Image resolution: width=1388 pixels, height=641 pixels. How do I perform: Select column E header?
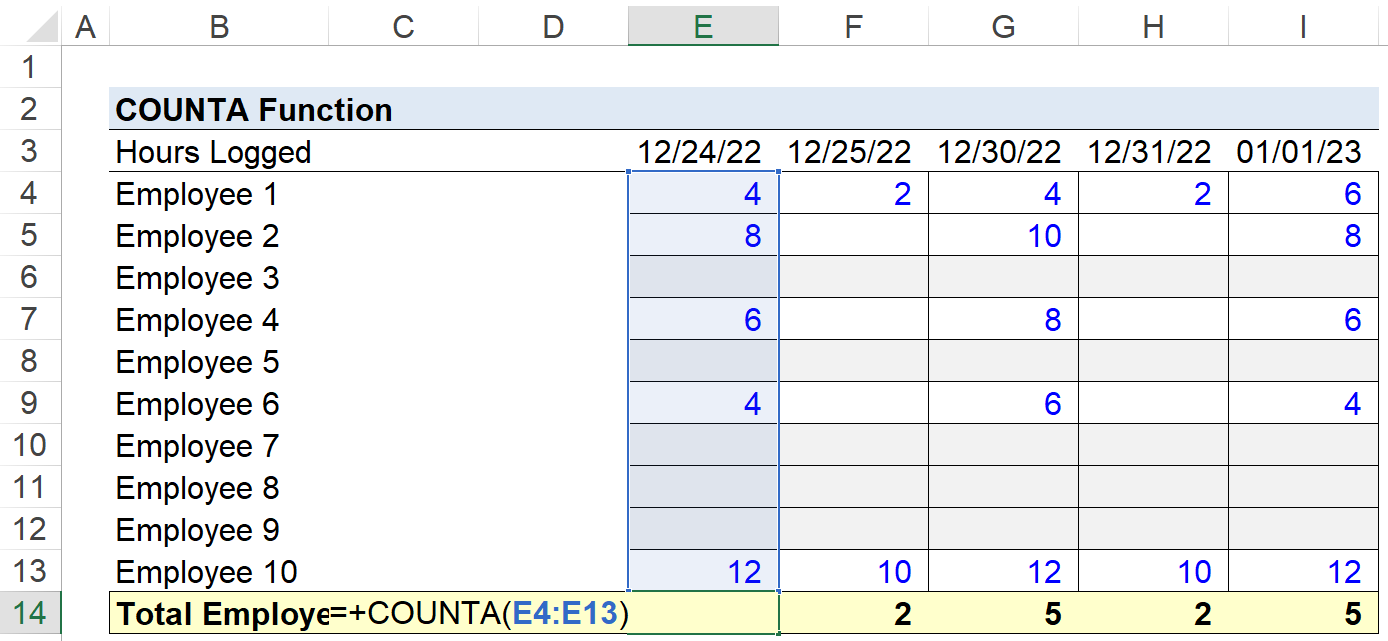703,26
